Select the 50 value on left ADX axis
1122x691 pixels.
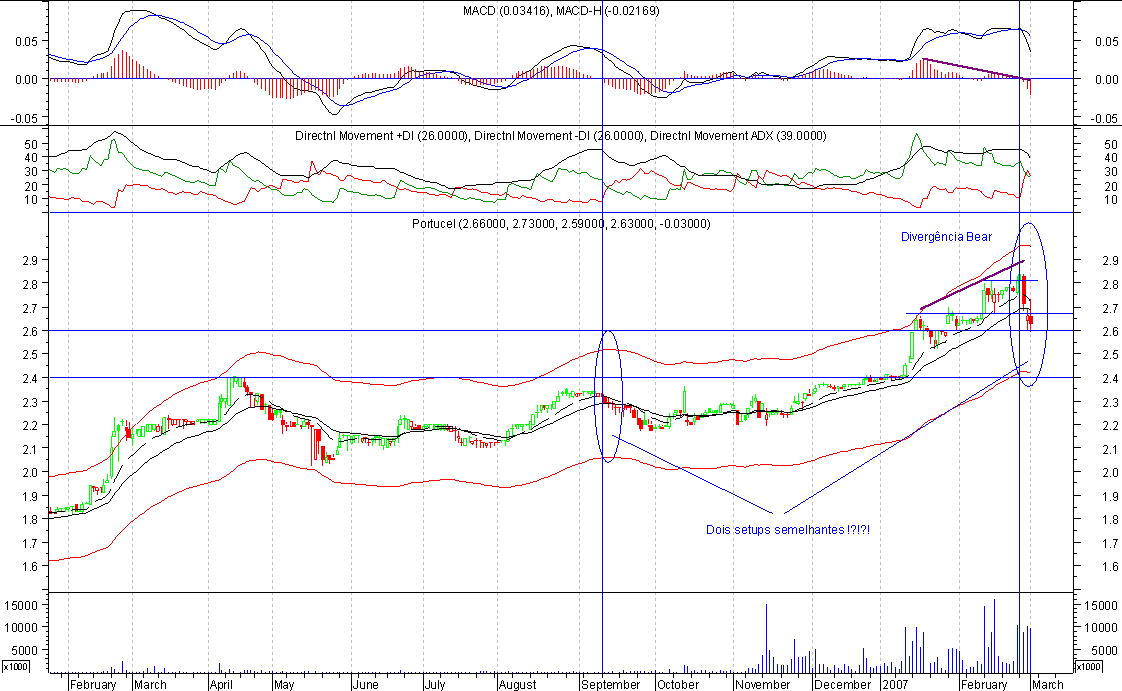click(x=30, y=144)
